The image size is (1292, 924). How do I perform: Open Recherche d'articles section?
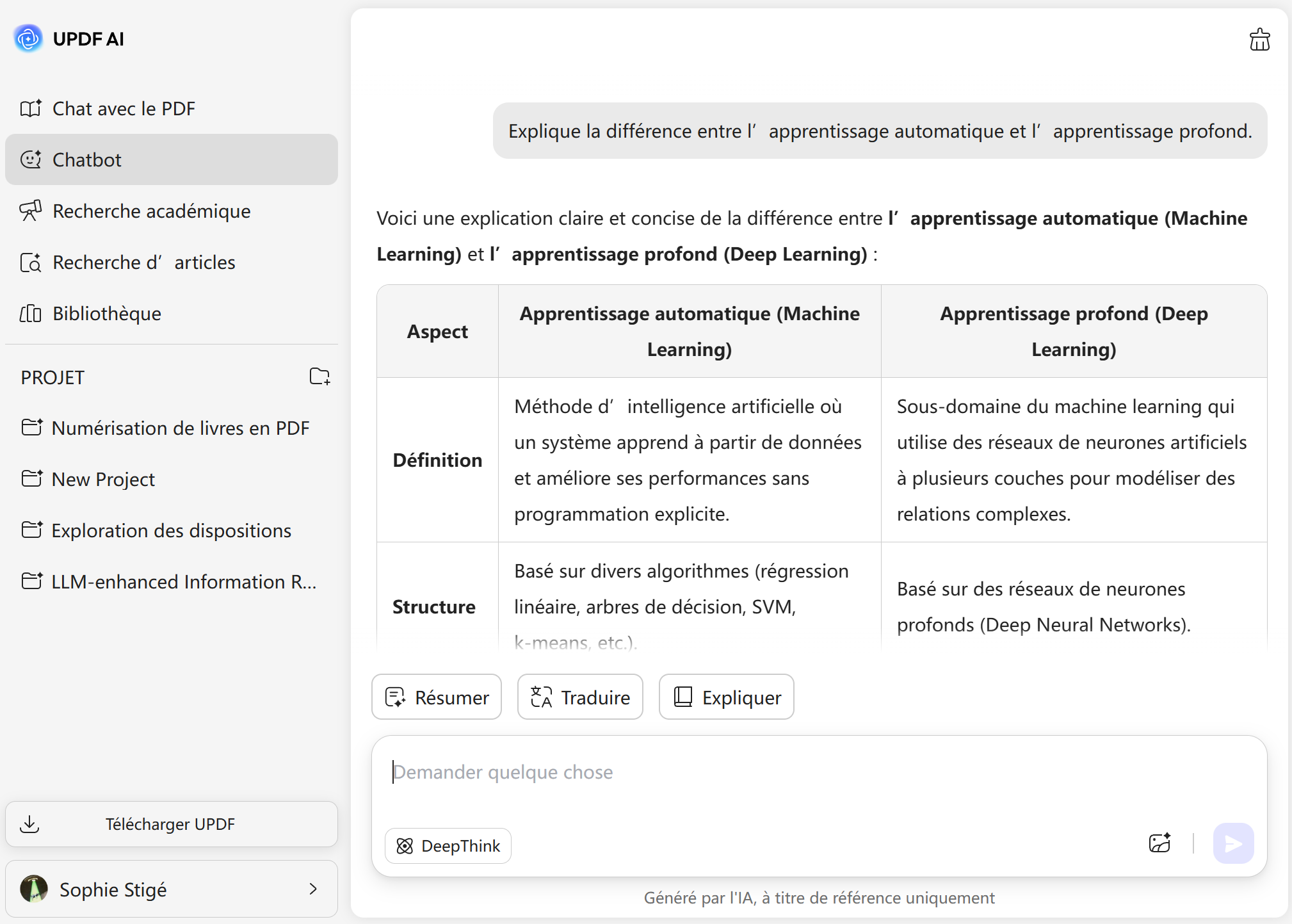(143, 263)
